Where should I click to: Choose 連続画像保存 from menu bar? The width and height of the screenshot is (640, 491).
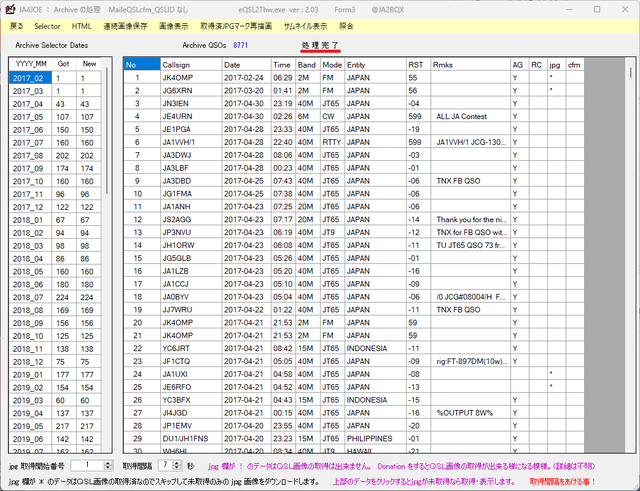coord(125,26)
